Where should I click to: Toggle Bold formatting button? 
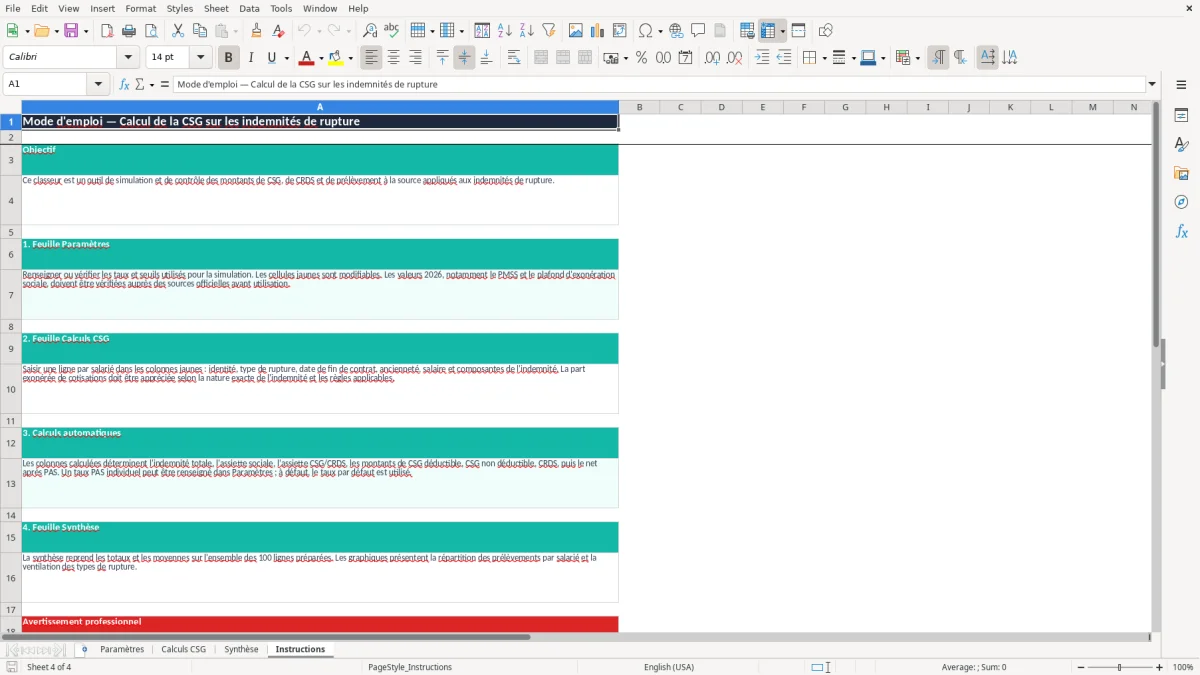click(x=229, y=58)
